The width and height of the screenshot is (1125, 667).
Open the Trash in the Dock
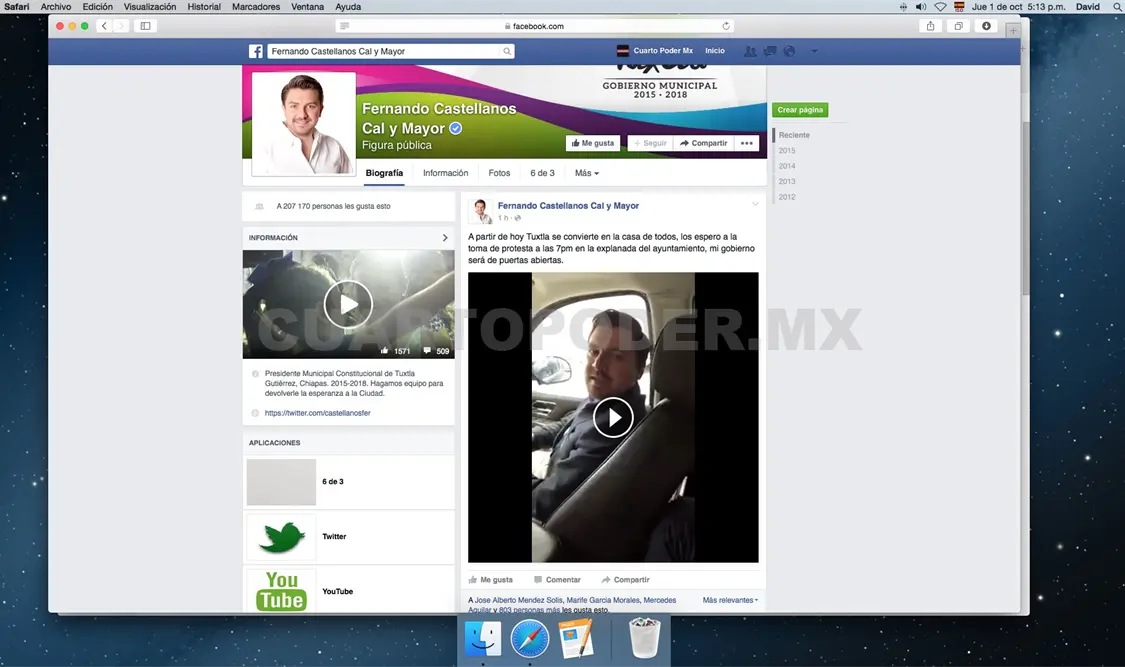coord(644,638)
